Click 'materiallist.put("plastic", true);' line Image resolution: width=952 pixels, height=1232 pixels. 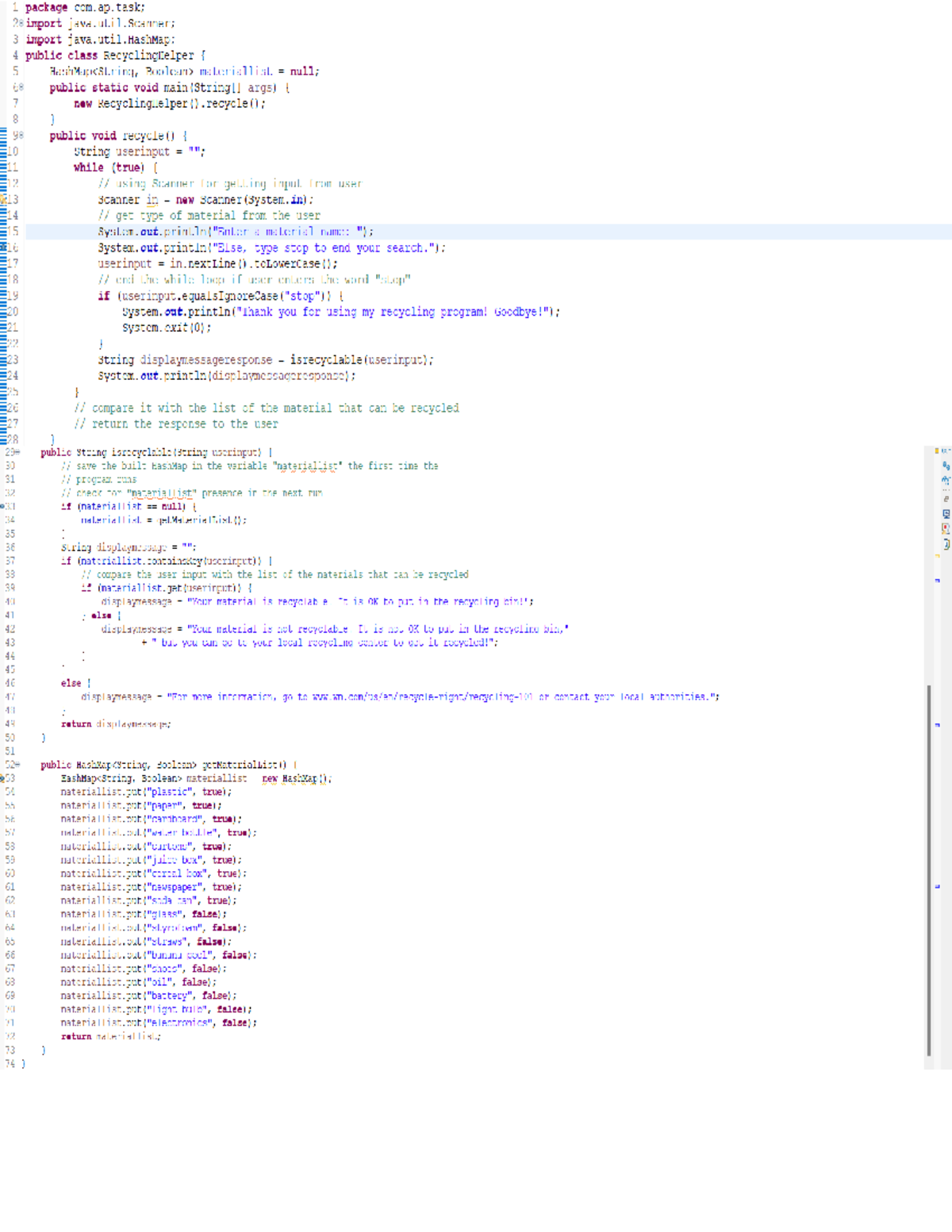coord(146,792)
